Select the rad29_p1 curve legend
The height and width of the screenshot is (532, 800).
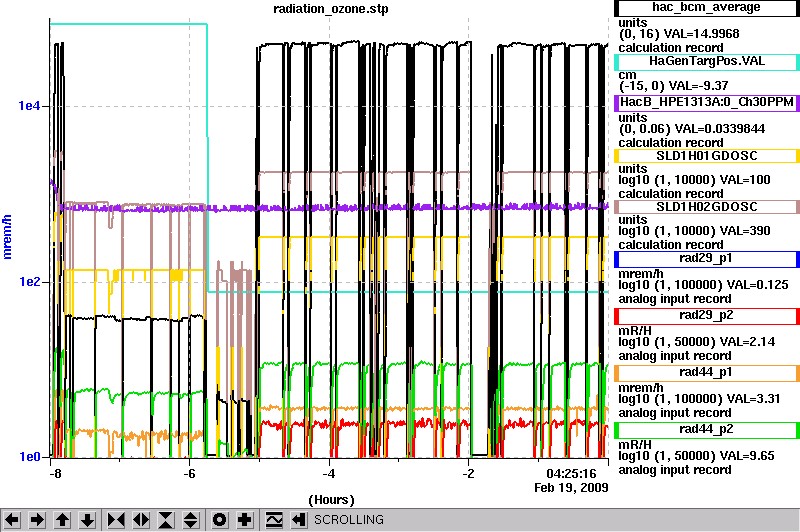(707, 259)
